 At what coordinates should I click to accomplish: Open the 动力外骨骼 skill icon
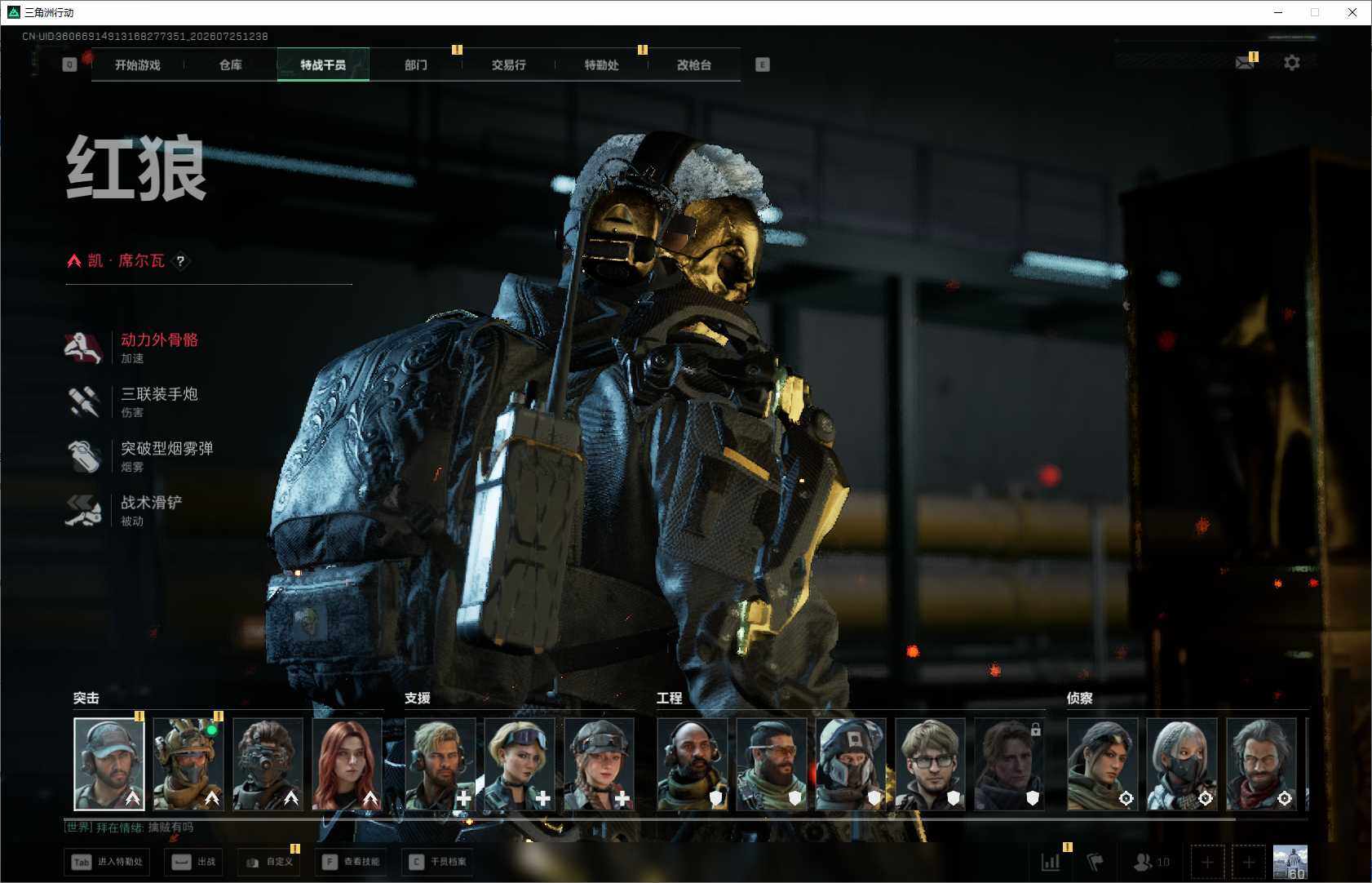(x=83, y=348)
